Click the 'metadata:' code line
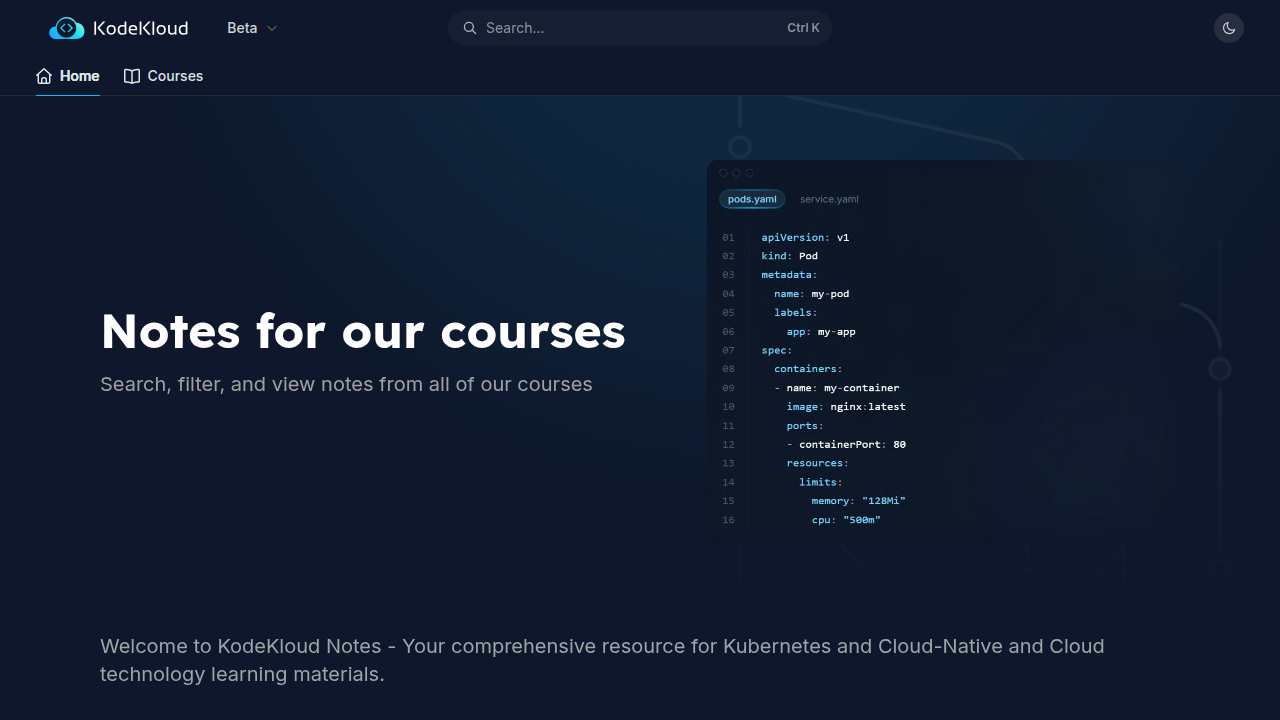 click(789, 275)
